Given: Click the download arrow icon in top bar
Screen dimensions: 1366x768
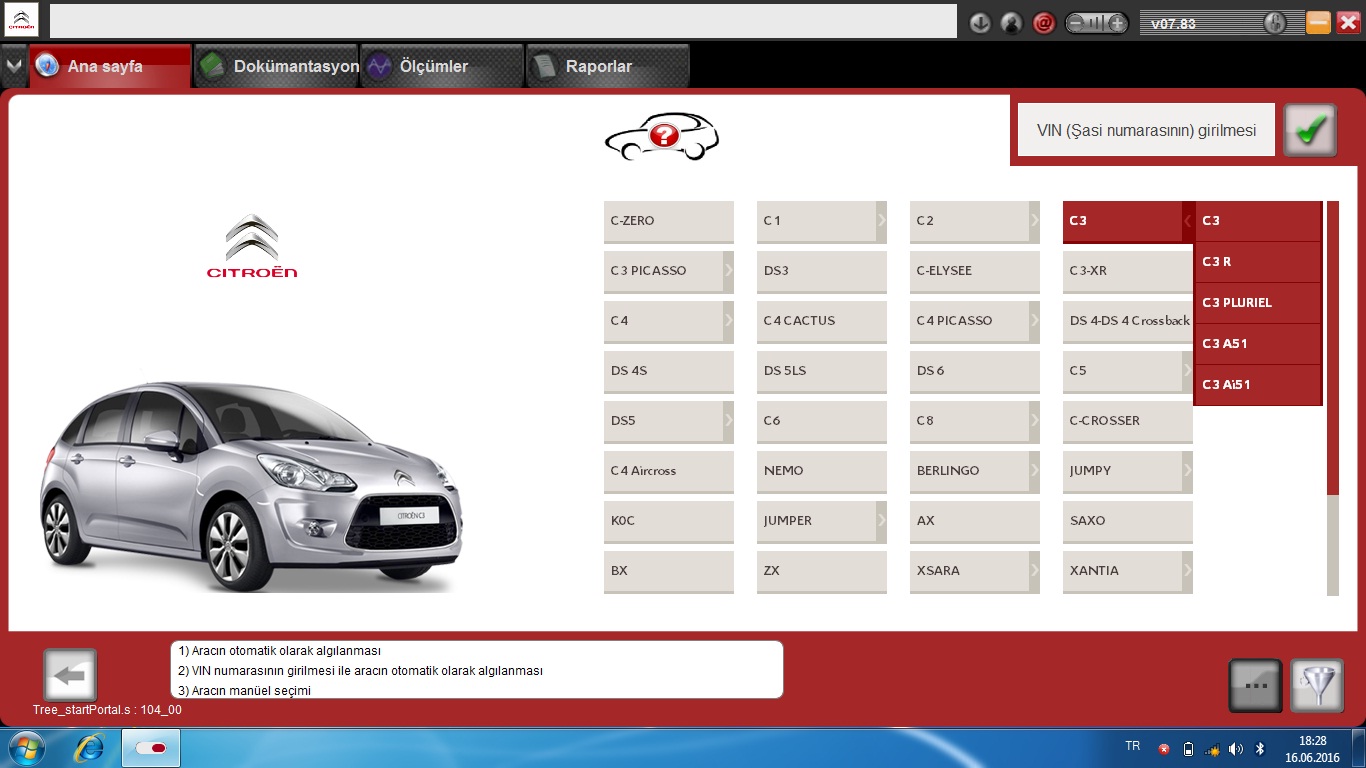Looking at the screenshot, I should click(x=980, y=23).
